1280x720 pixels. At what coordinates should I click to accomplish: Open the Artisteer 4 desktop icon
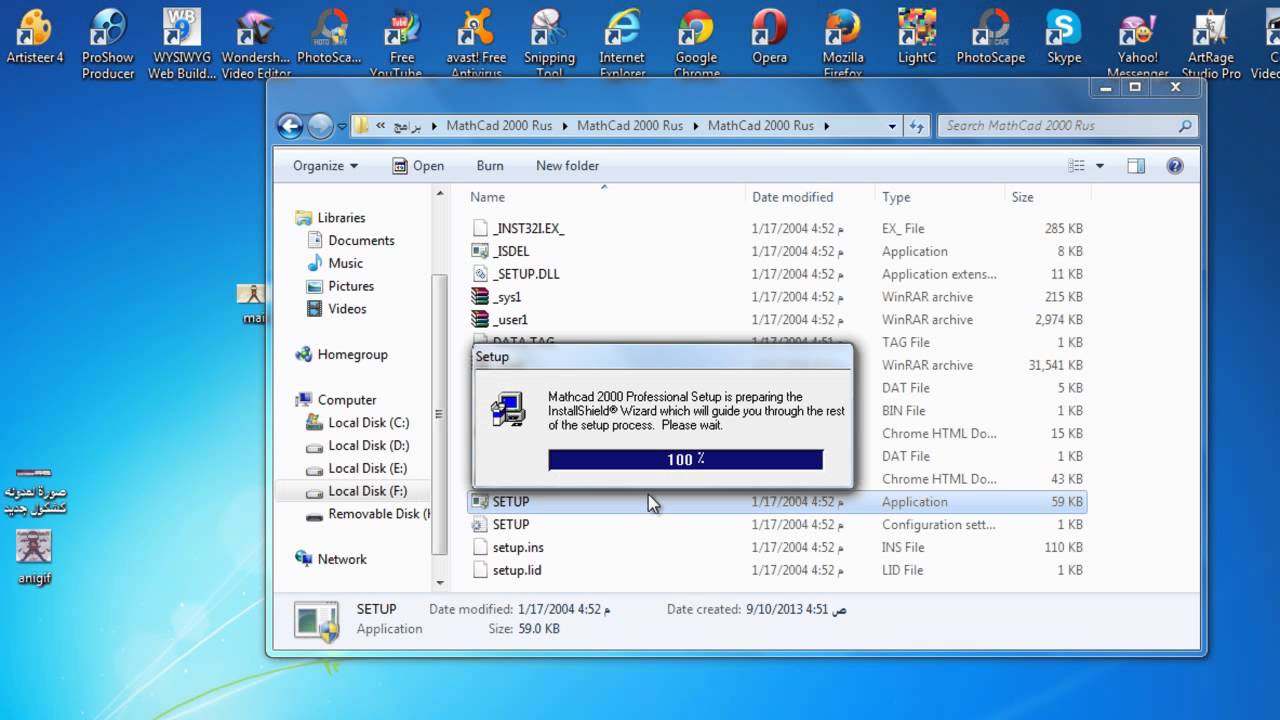(x=35, y=37)
